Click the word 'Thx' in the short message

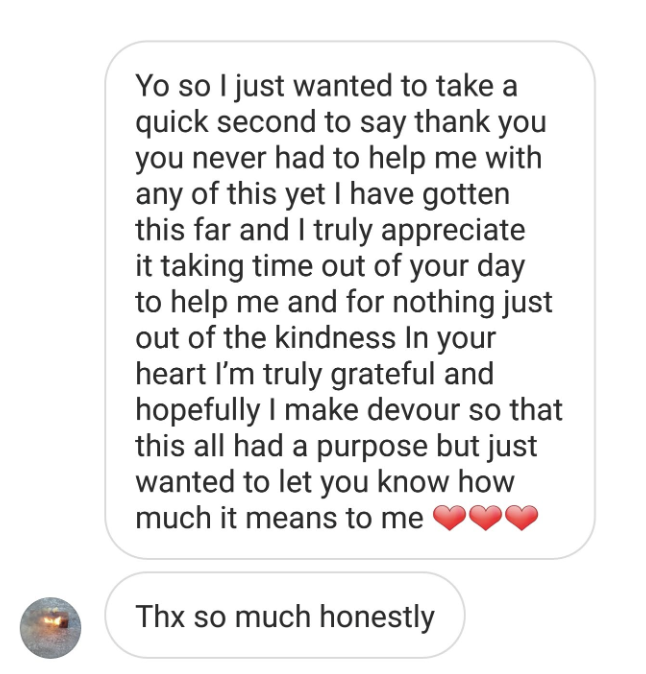(160, 616)
